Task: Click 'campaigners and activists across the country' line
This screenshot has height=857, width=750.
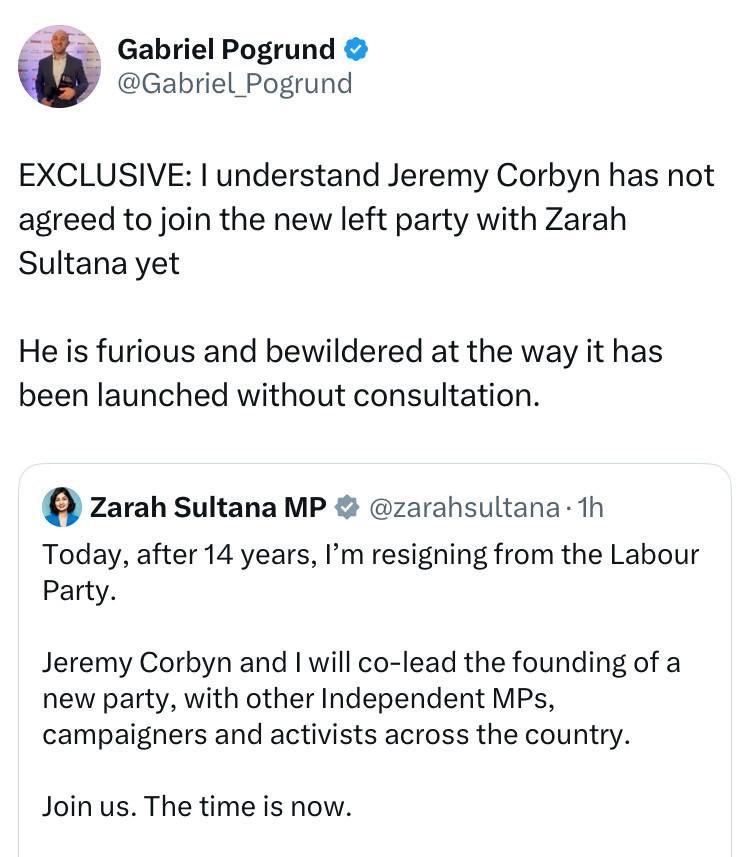Action: 336,733
